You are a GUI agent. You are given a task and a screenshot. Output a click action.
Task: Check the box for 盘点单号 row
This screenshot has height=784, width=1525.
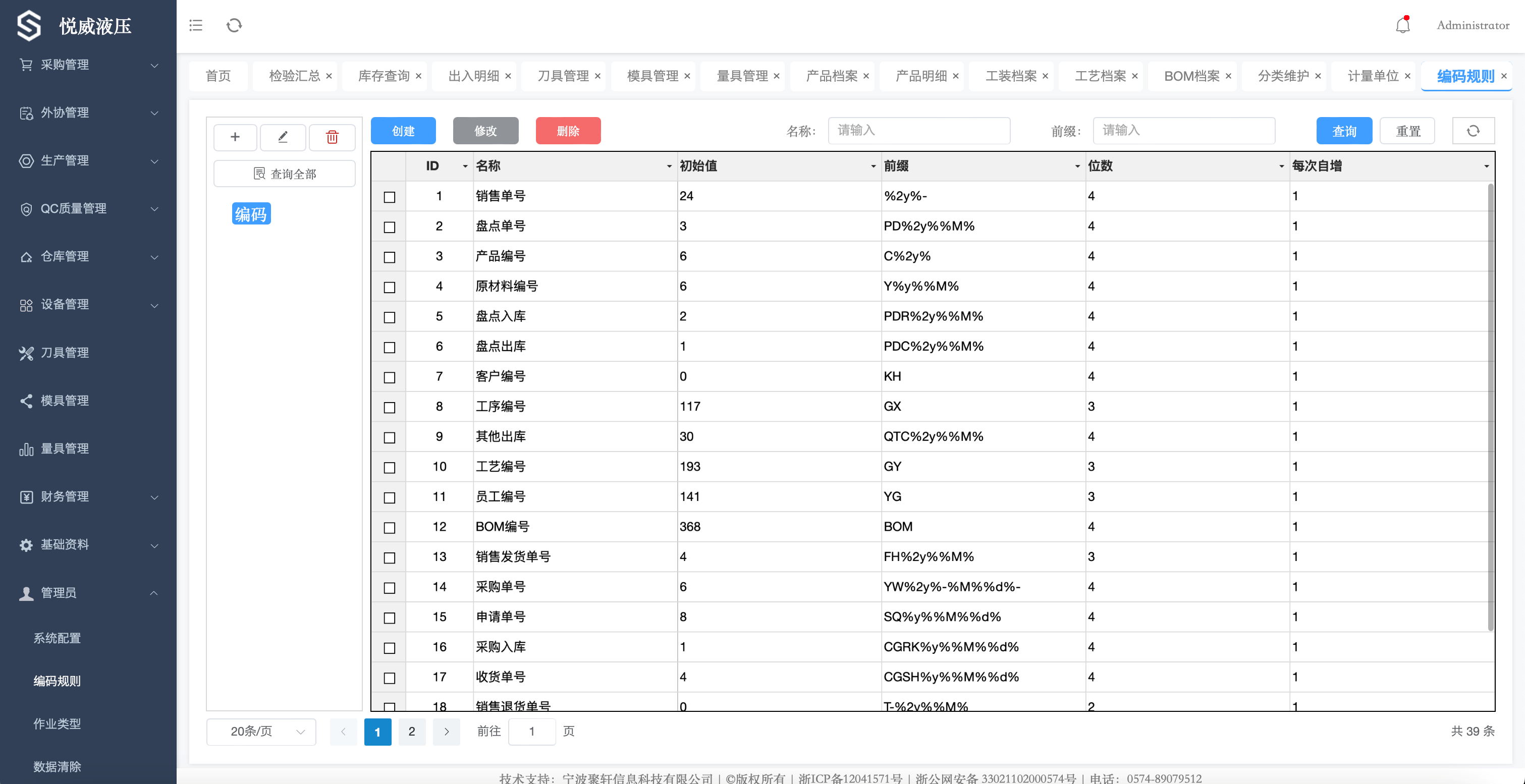point(390,227)
